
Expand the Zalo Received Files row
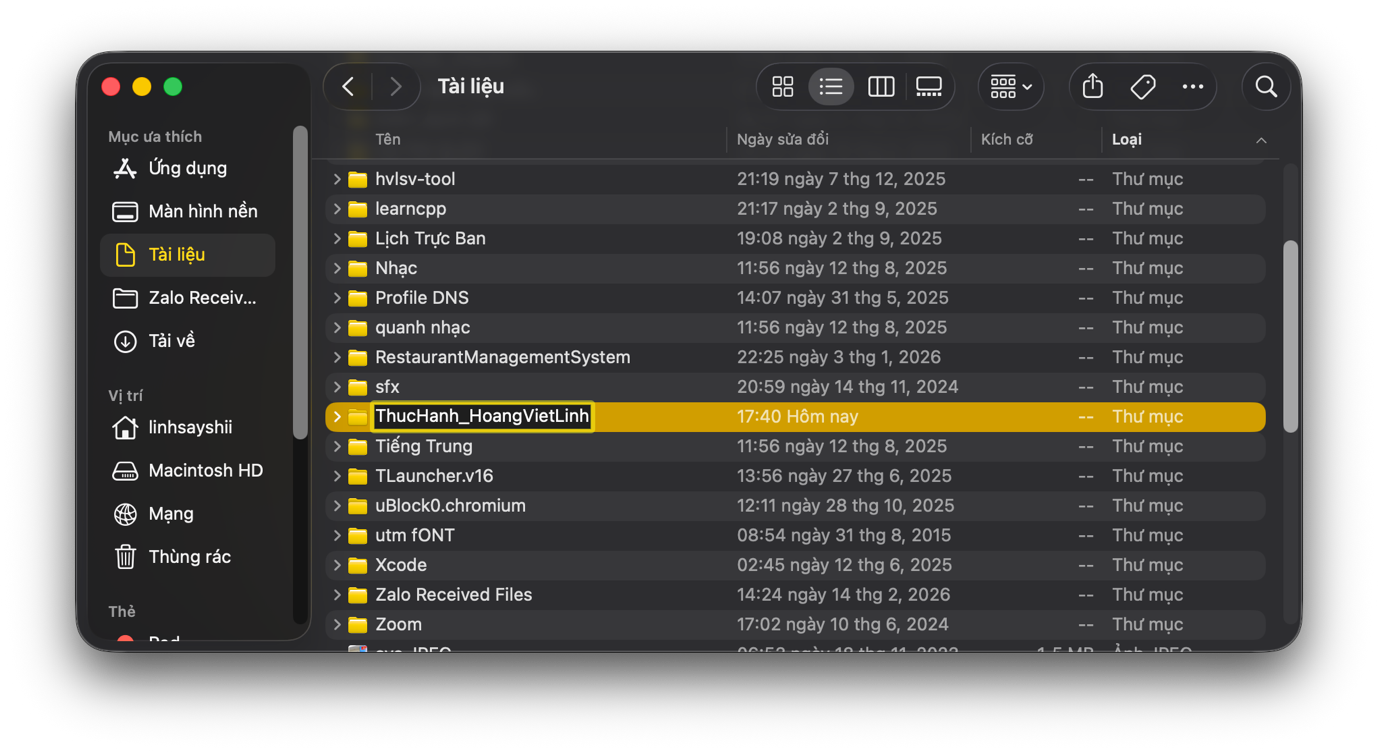337,595
